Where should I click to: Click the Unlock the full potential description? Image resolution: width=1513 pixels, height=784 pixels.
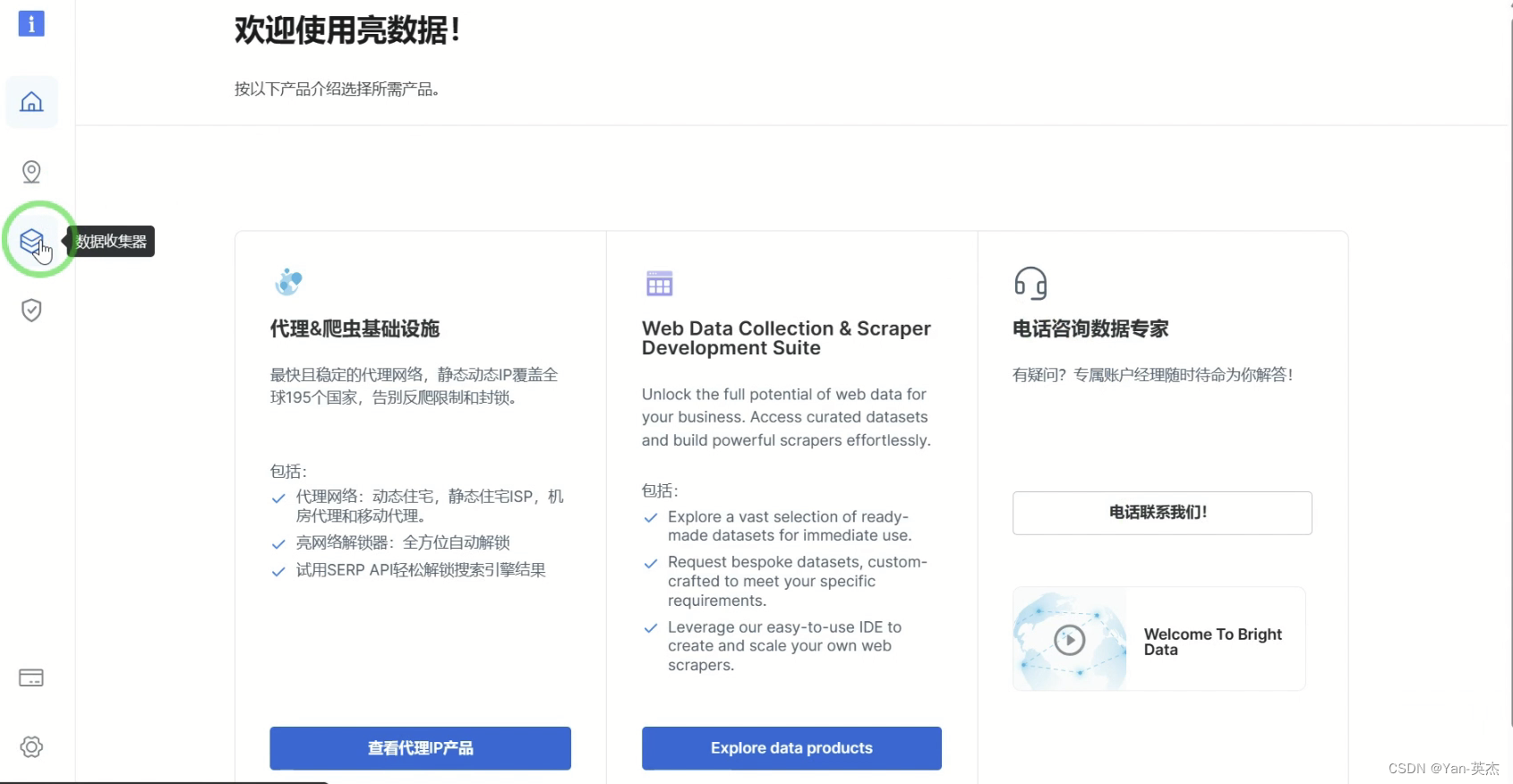pyautogui.click(x=786, y=417)
